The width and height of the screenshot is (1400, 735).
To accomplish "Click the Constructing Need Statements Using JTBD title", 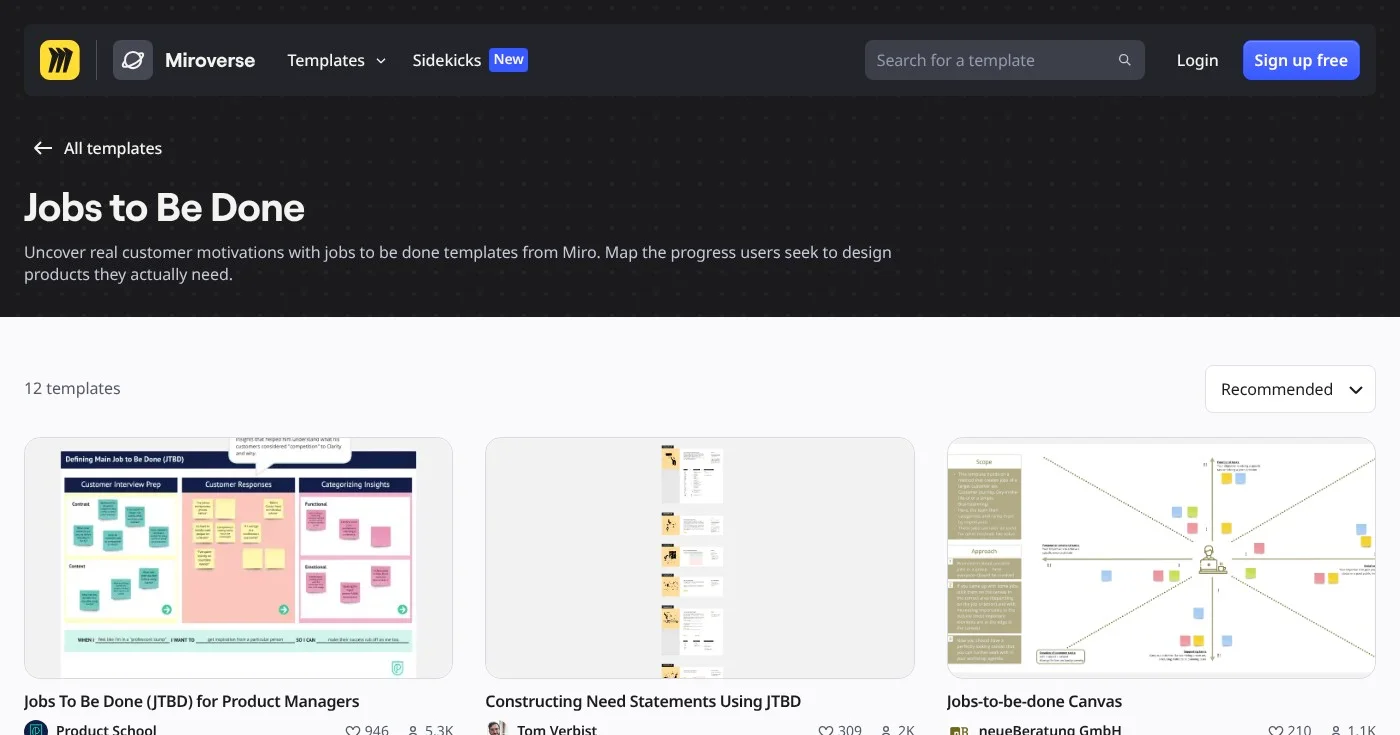I will coord(643,701).
